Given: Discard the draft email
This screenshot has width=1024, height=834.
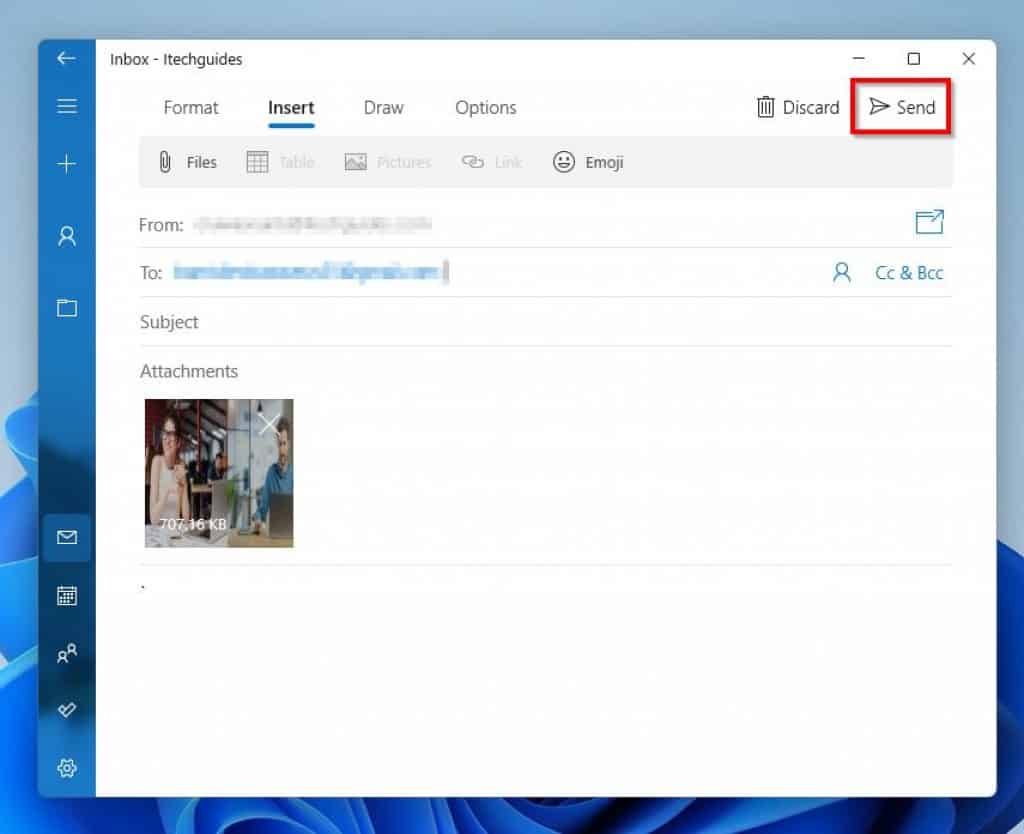Looking at the screenshot, I should (798, 107).
